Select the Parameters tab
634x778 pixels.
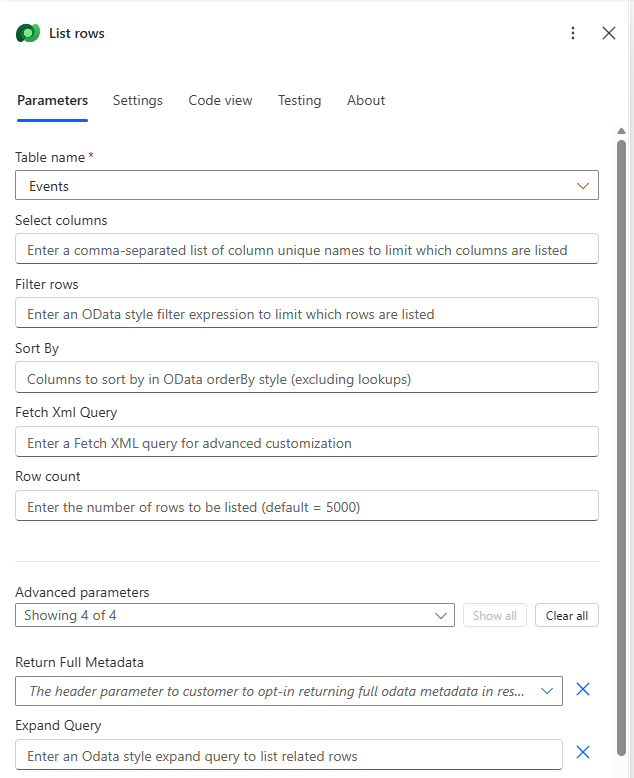tap(52, 100)
